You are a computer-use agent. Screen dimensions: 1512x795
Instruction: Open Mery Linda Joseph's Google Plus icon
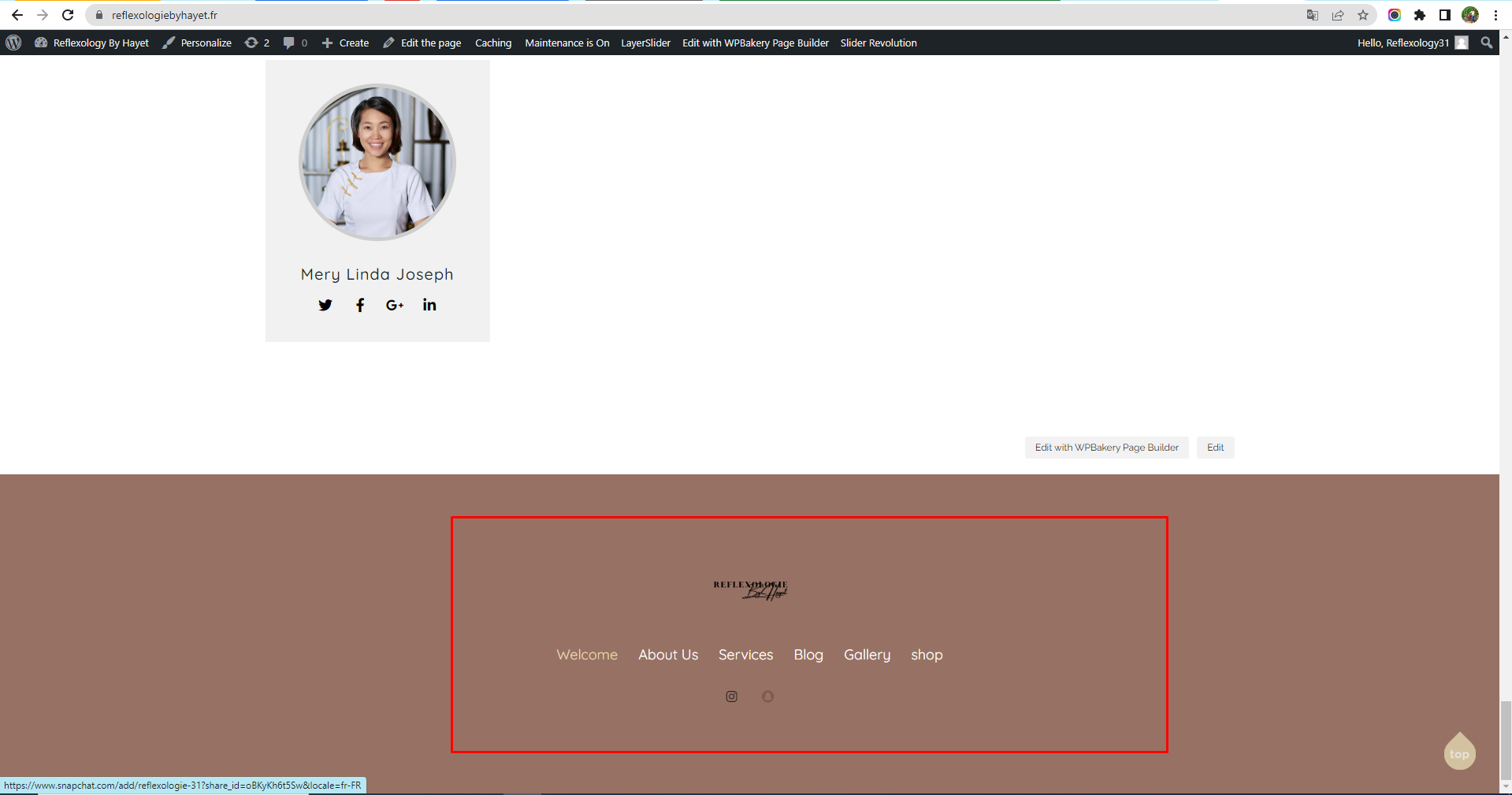point(395,305)
